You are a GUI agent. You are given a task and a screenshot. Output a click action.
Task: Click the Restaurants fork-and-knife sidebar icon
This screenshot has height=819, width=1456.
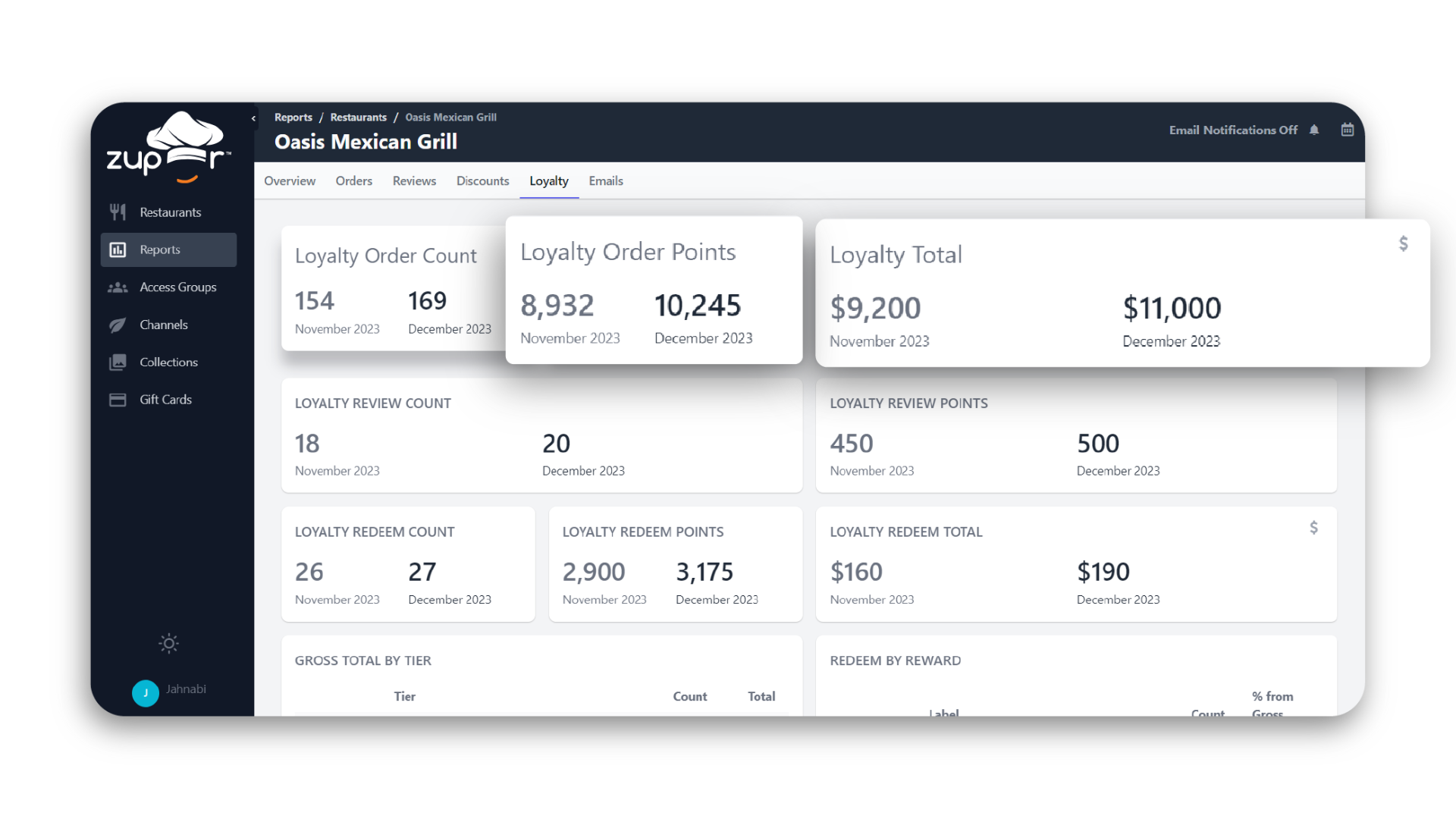[118, 212]
